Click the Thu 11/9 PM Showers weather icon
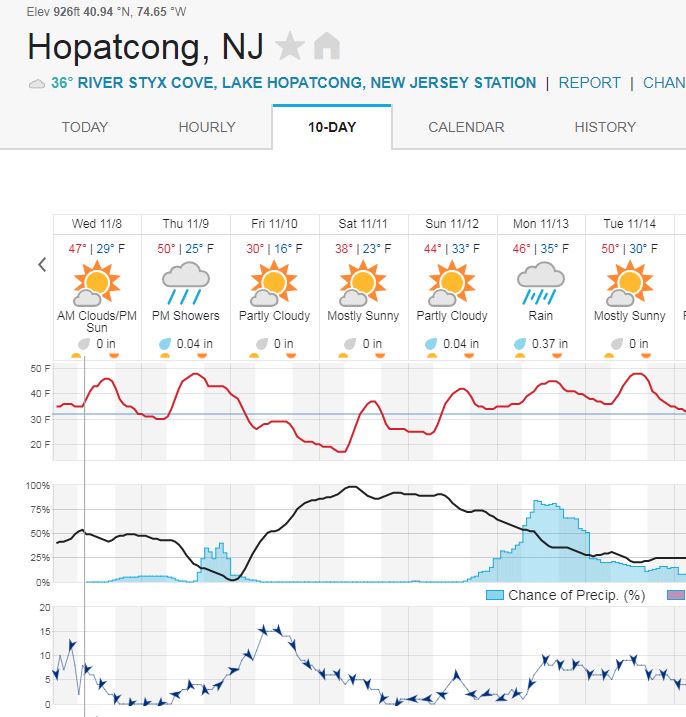 click(185, 283)
